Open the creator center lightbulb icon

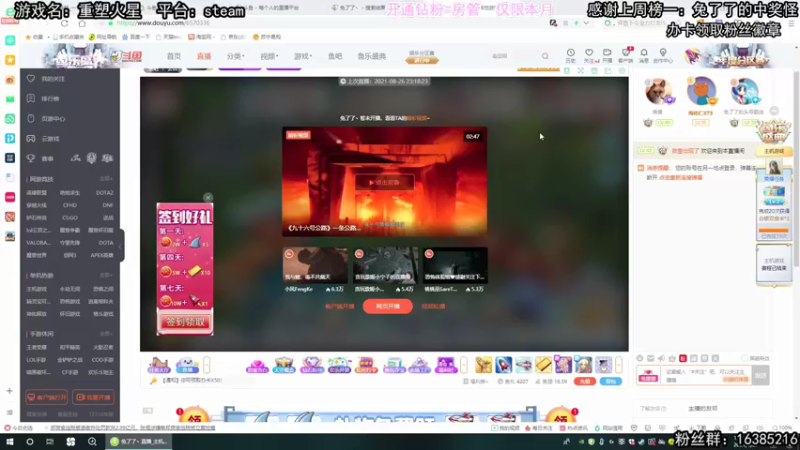point(663,53)
